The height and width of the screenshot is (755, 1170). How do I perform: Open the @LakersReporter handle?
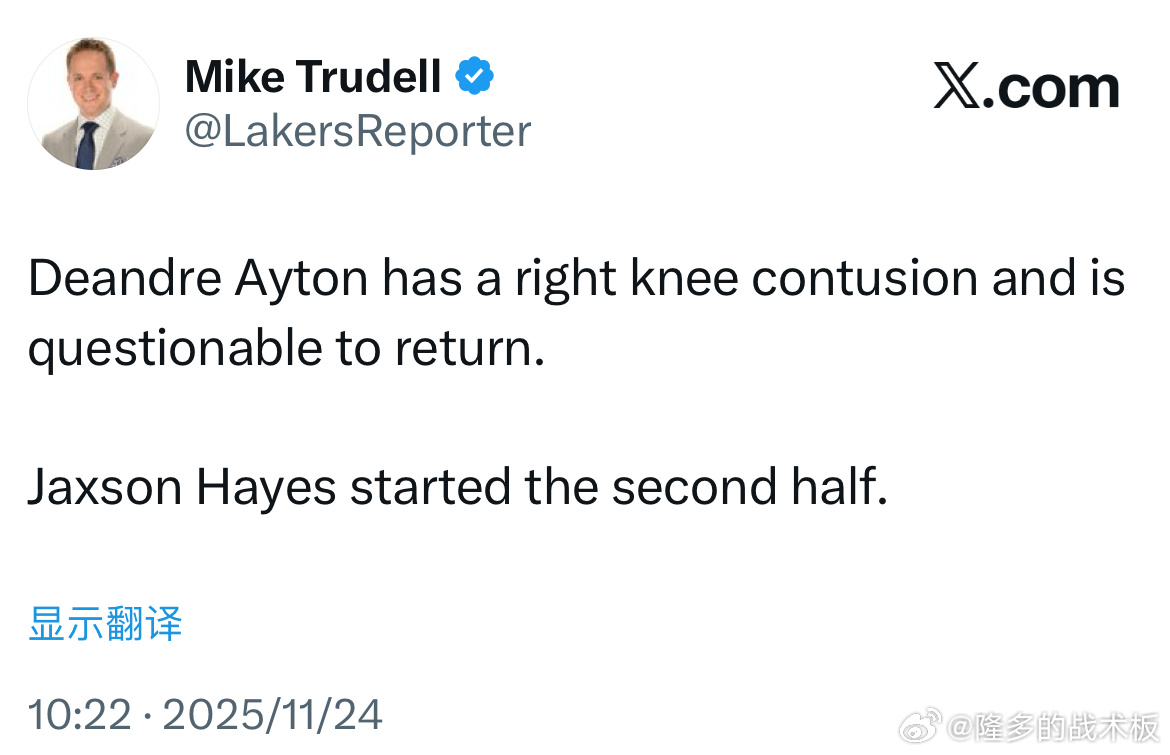358,131
